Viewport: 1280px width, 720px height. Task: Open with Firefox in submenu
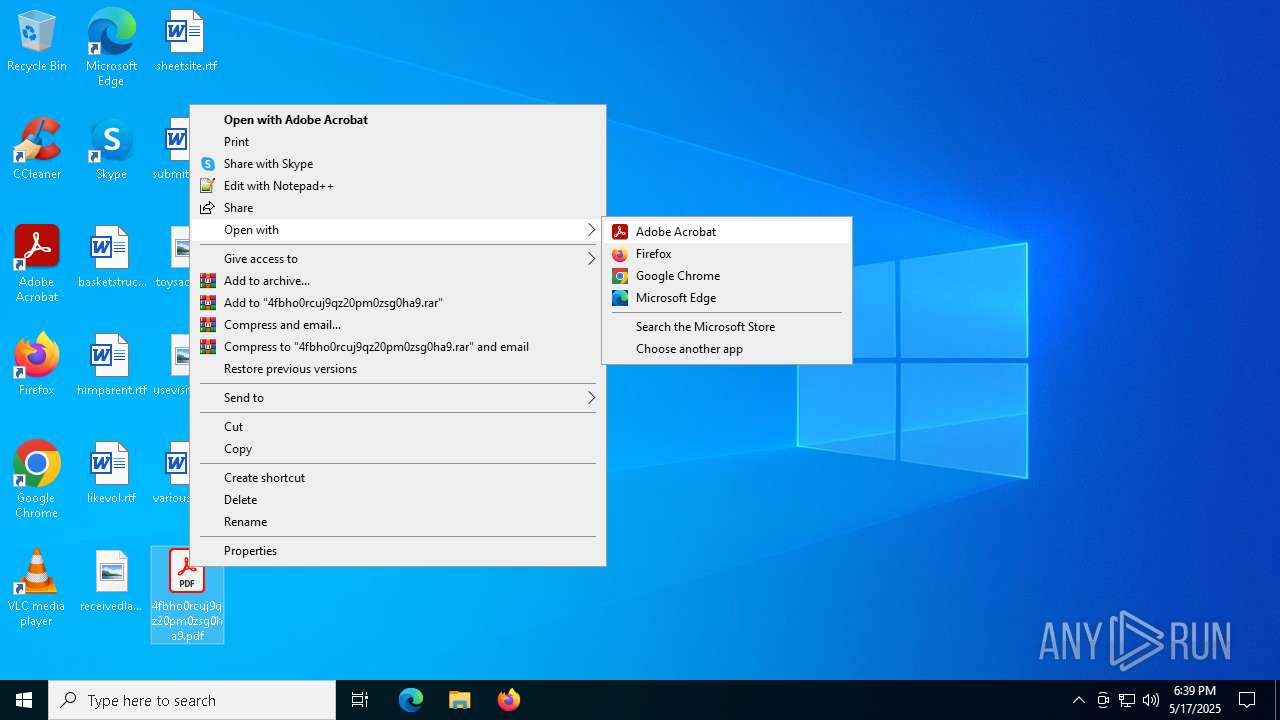[727, 254]
